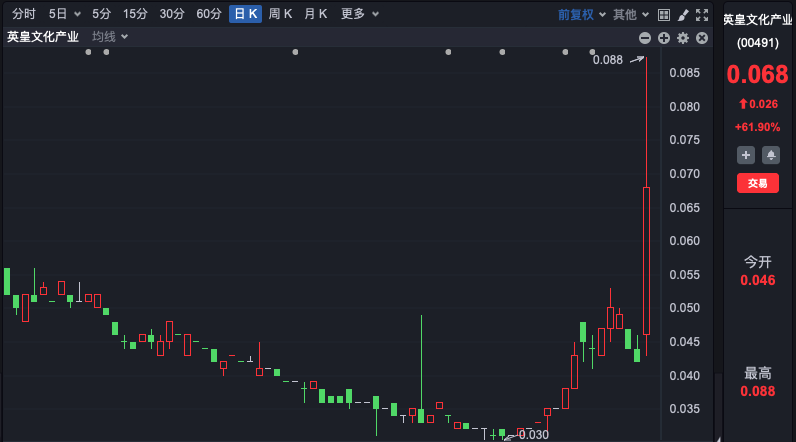Open the chart grid layout icon

click(x=664, y=15)
